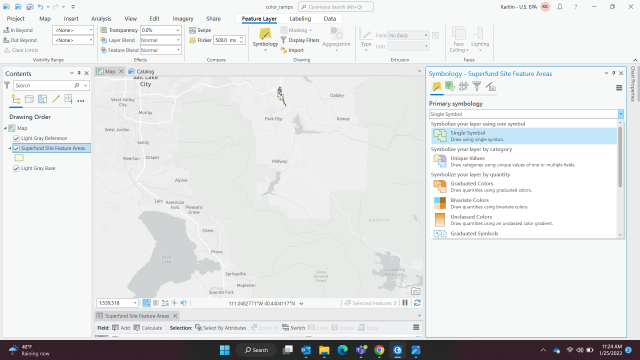Open coordinate display format dropdown

point(301,303)
